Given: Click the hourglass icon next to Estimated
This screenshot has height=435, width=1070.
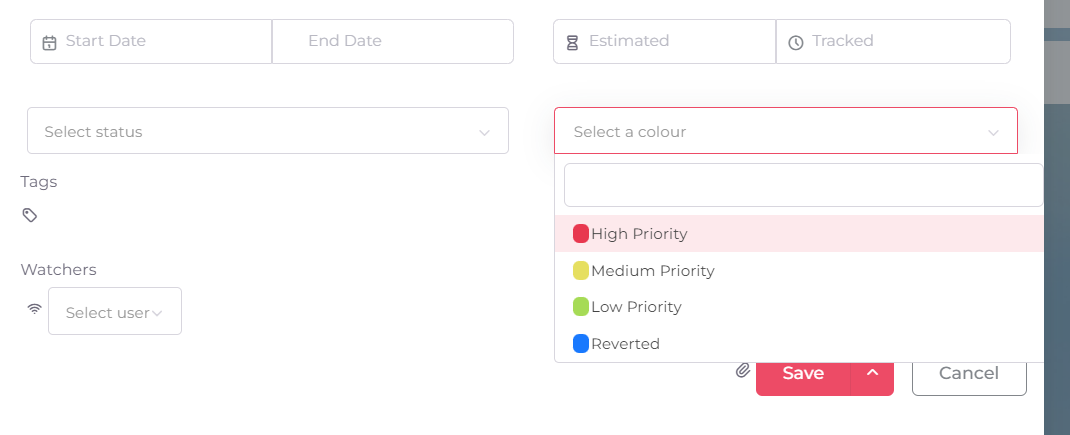Looking at the screenshot, I should coord(572,42).
